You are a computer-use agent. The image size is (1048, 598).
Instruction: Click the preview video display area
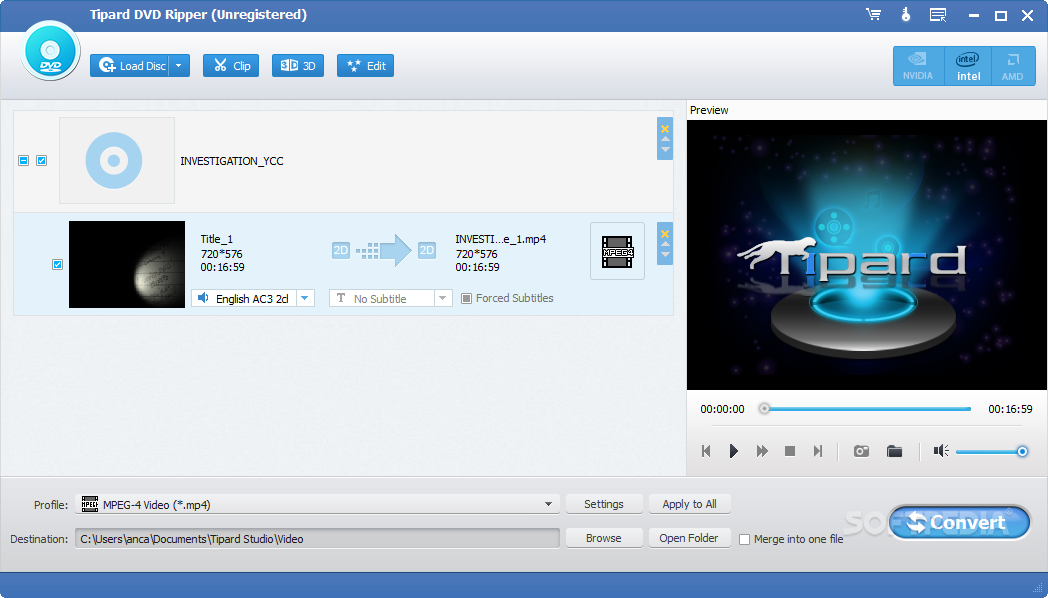pos(867,255)
